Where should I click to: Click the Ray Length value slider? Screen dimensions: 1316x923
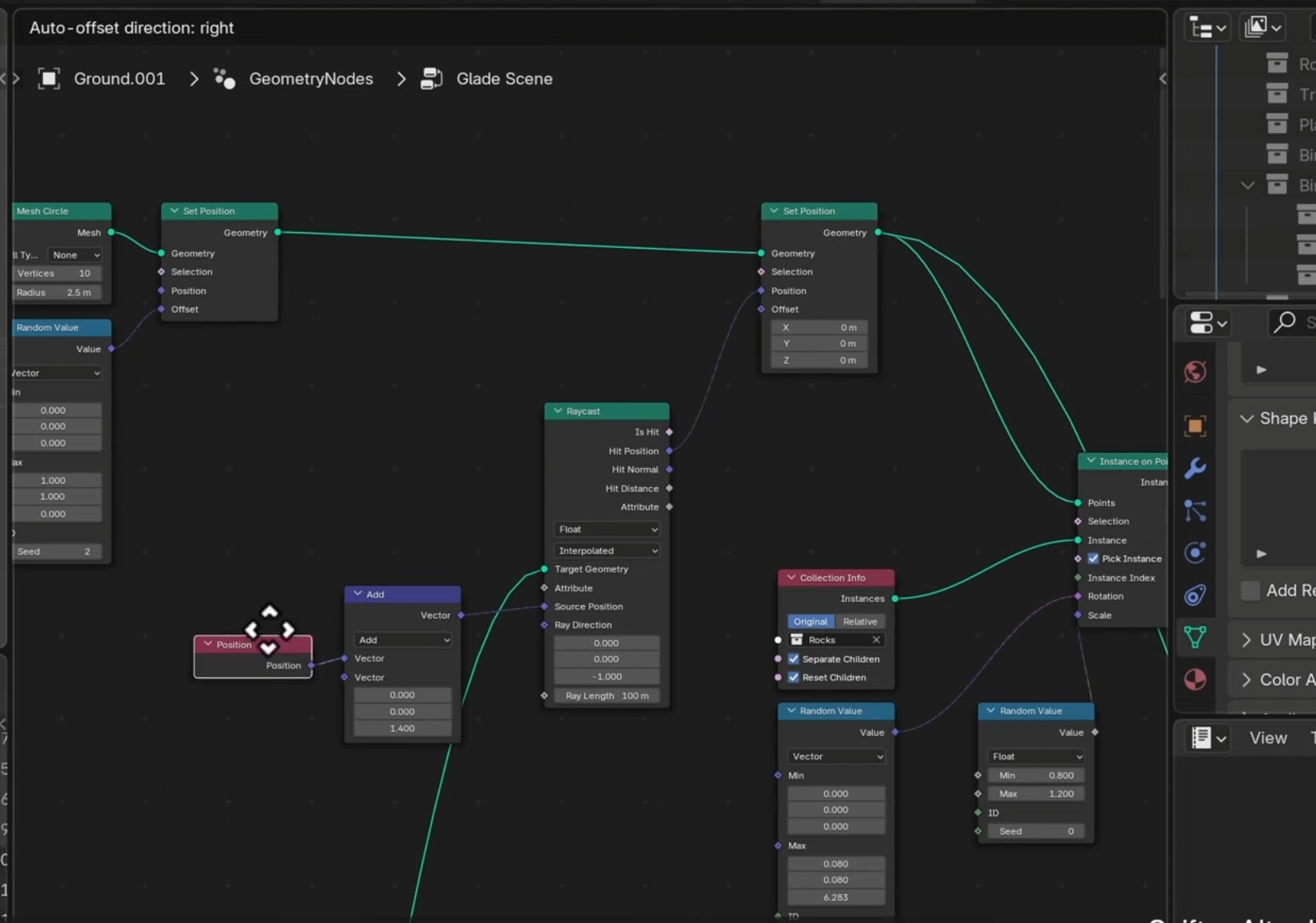tap(607, 696)
